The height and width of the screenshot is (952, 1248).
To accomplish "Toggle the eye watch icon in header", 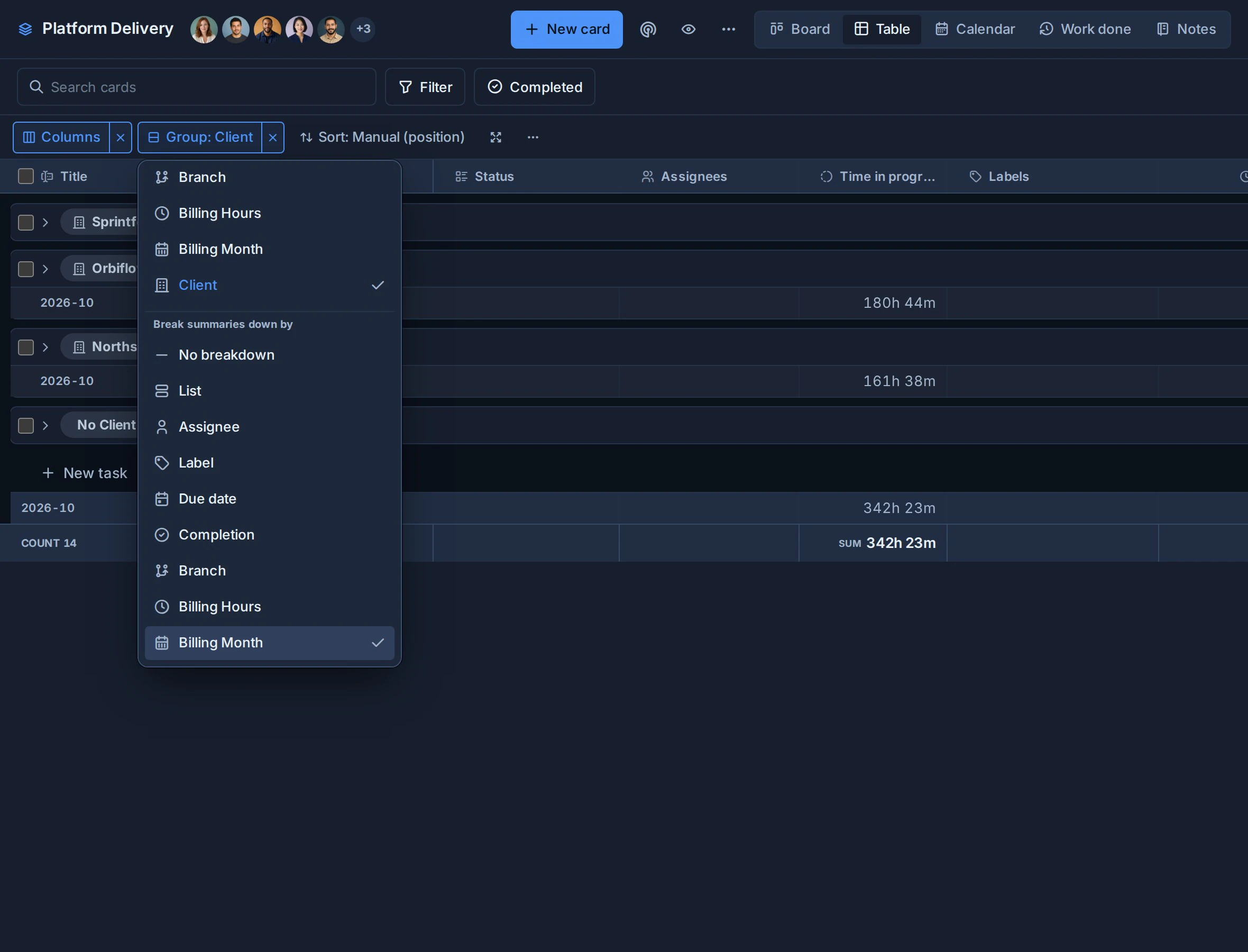I will [689, 30].
